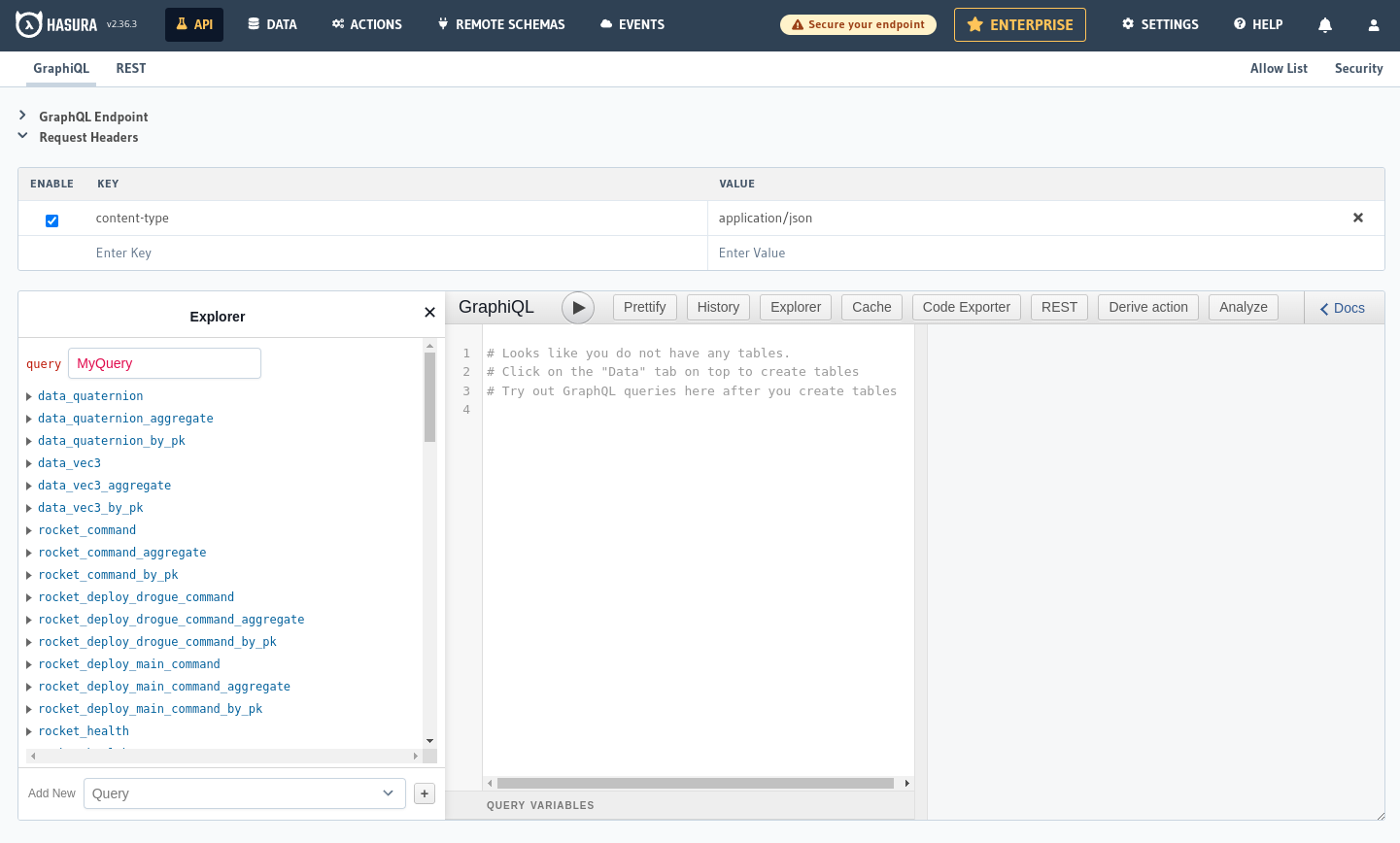Open the Security link

click(1358, 68)
